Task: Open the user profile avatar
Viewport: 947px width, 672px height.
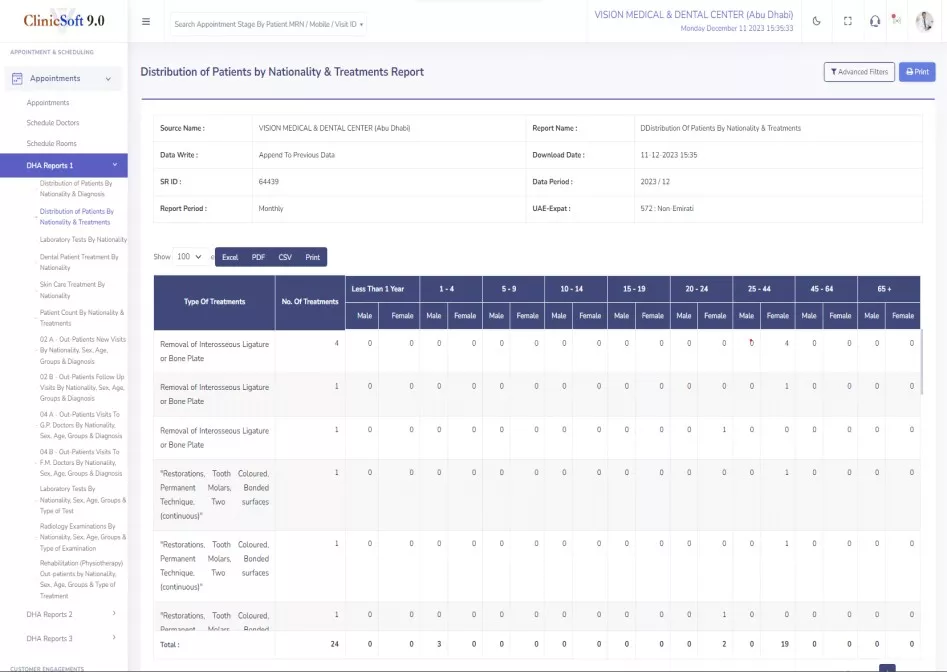Action: pos(924,22)
